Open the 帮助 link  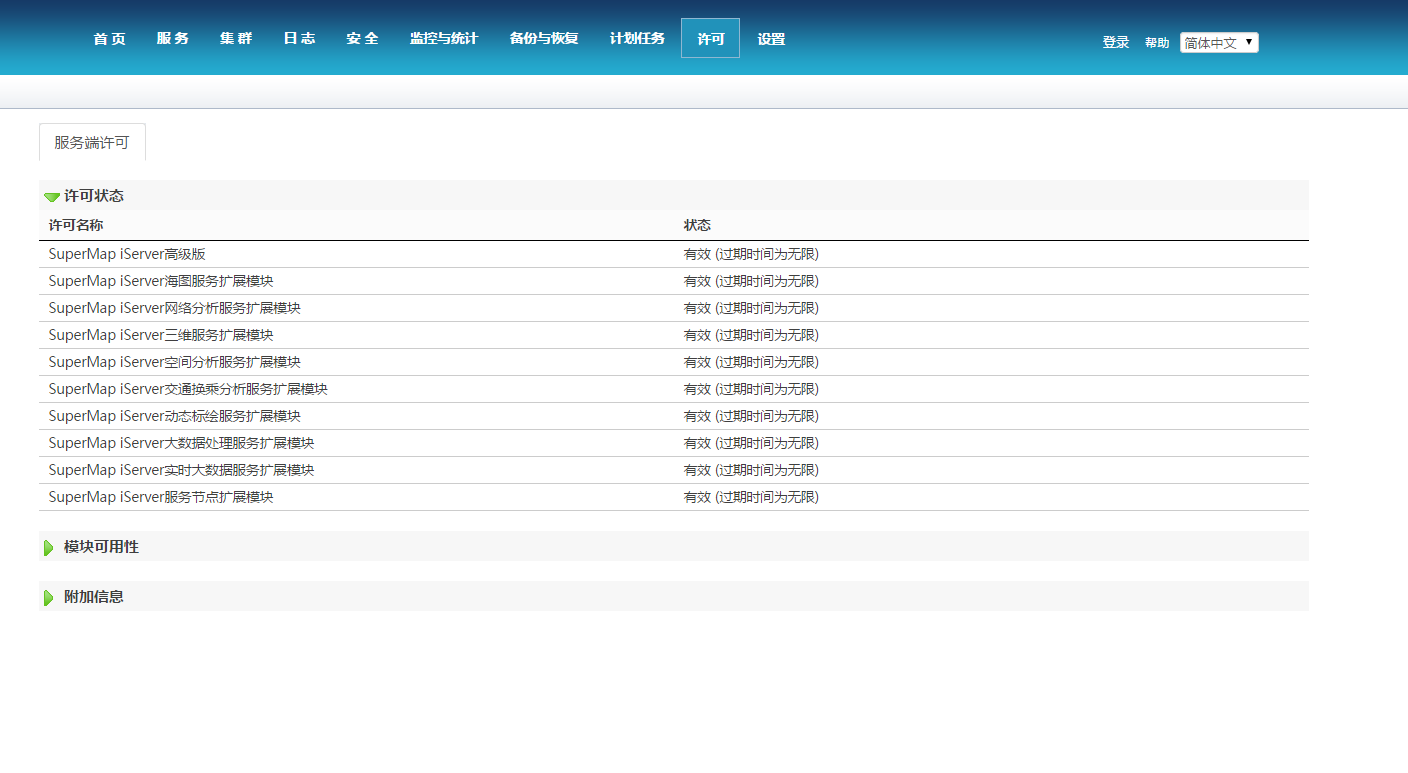tap(1157, 43)
